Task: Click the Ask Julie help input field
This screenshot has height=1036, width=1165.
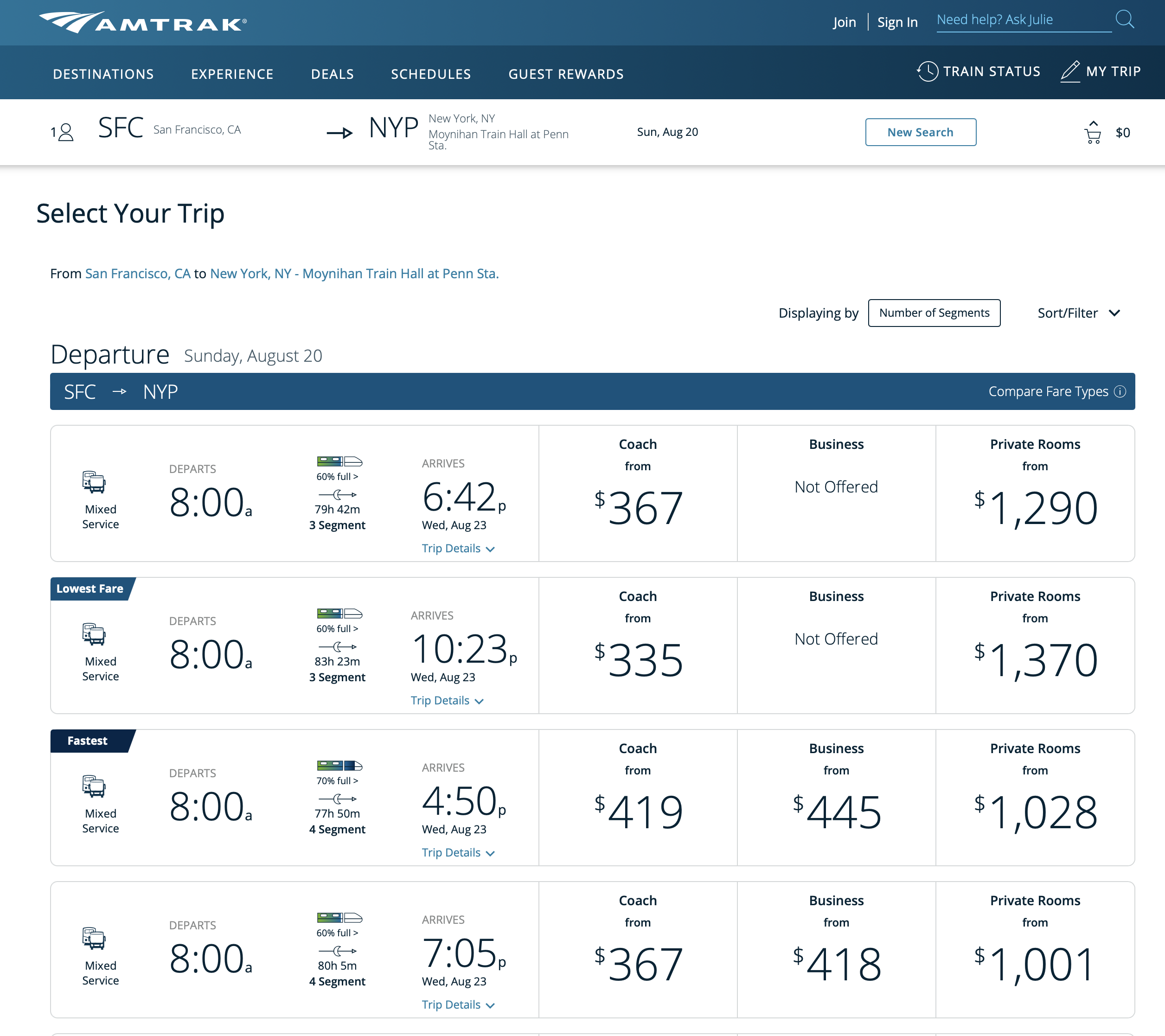Action: pyautogui.click(x=1023, y=20)
